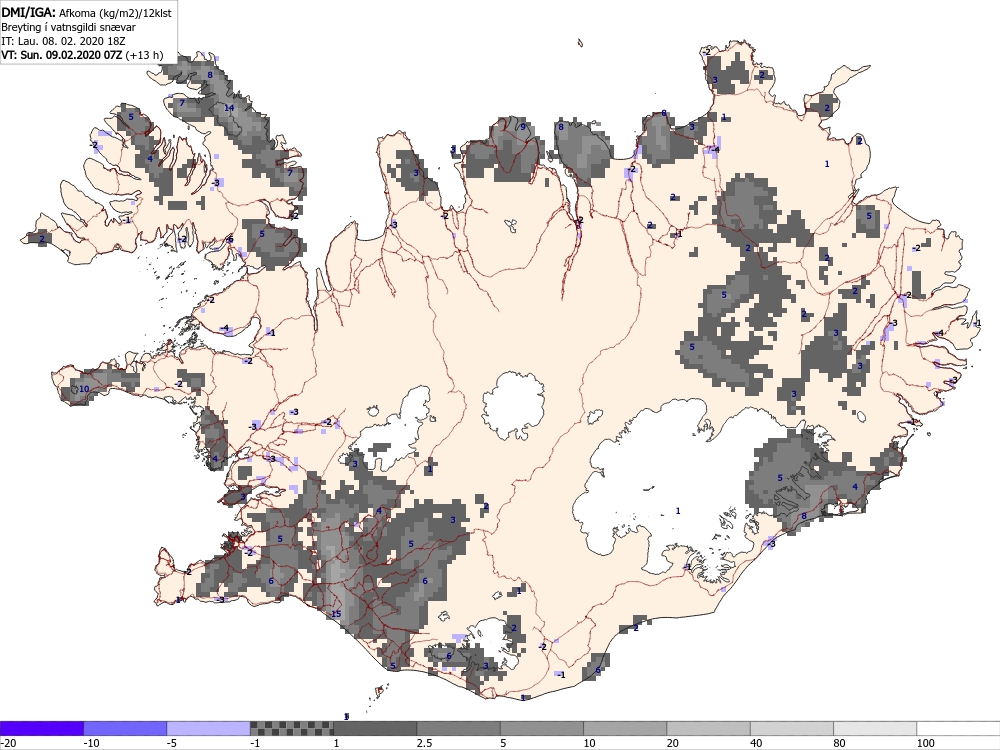Click the "10" value on the western peninsula
1000x750 pixels.
84,389
